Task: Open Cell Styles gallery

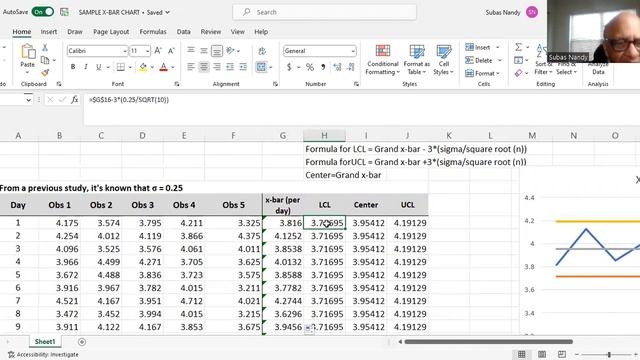Action: tap(443, 60)
